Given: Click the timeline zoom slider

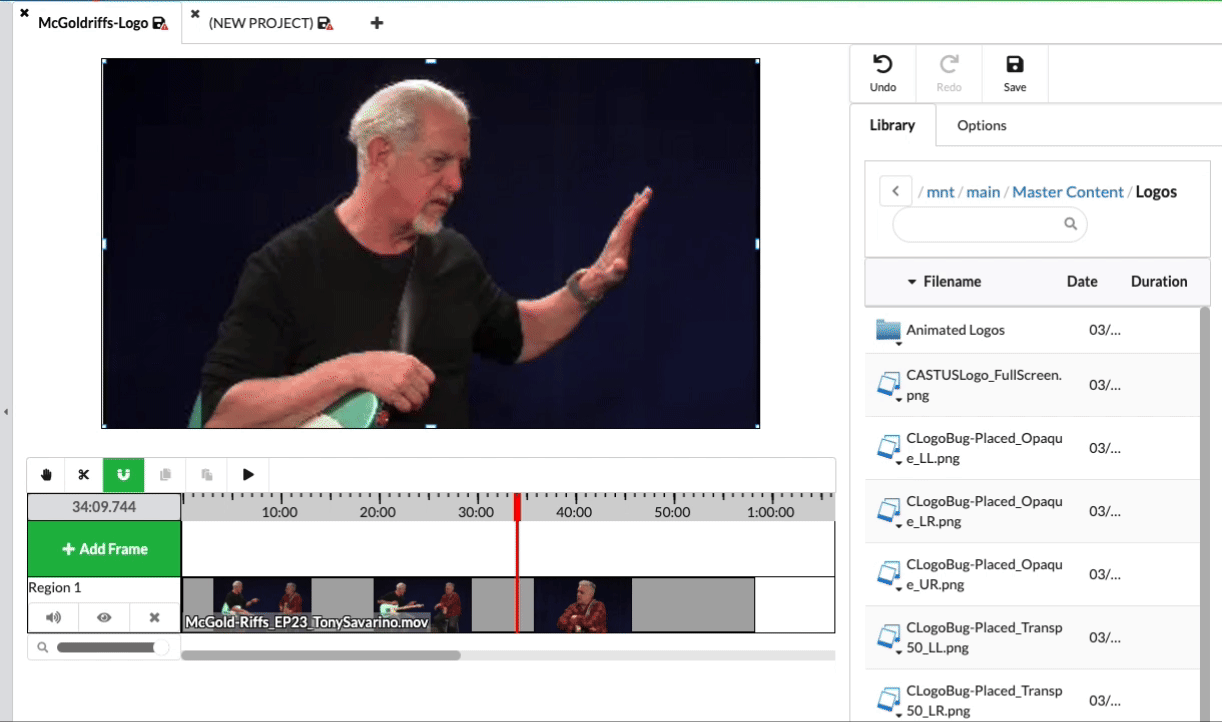Looking at the screenshot, I should click(104, 647).
